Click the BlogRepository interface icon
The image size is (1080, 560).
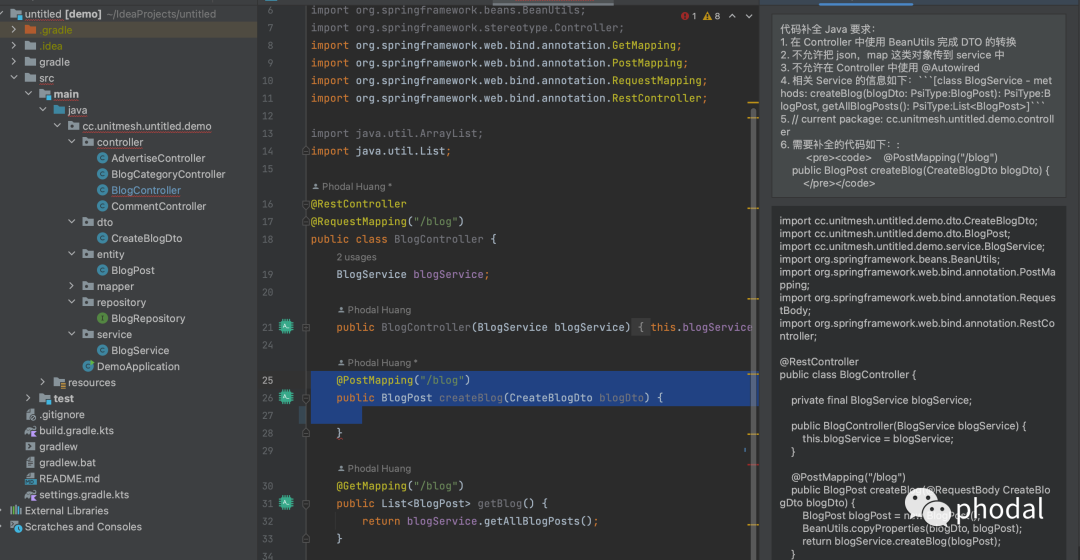click(102, 318)
